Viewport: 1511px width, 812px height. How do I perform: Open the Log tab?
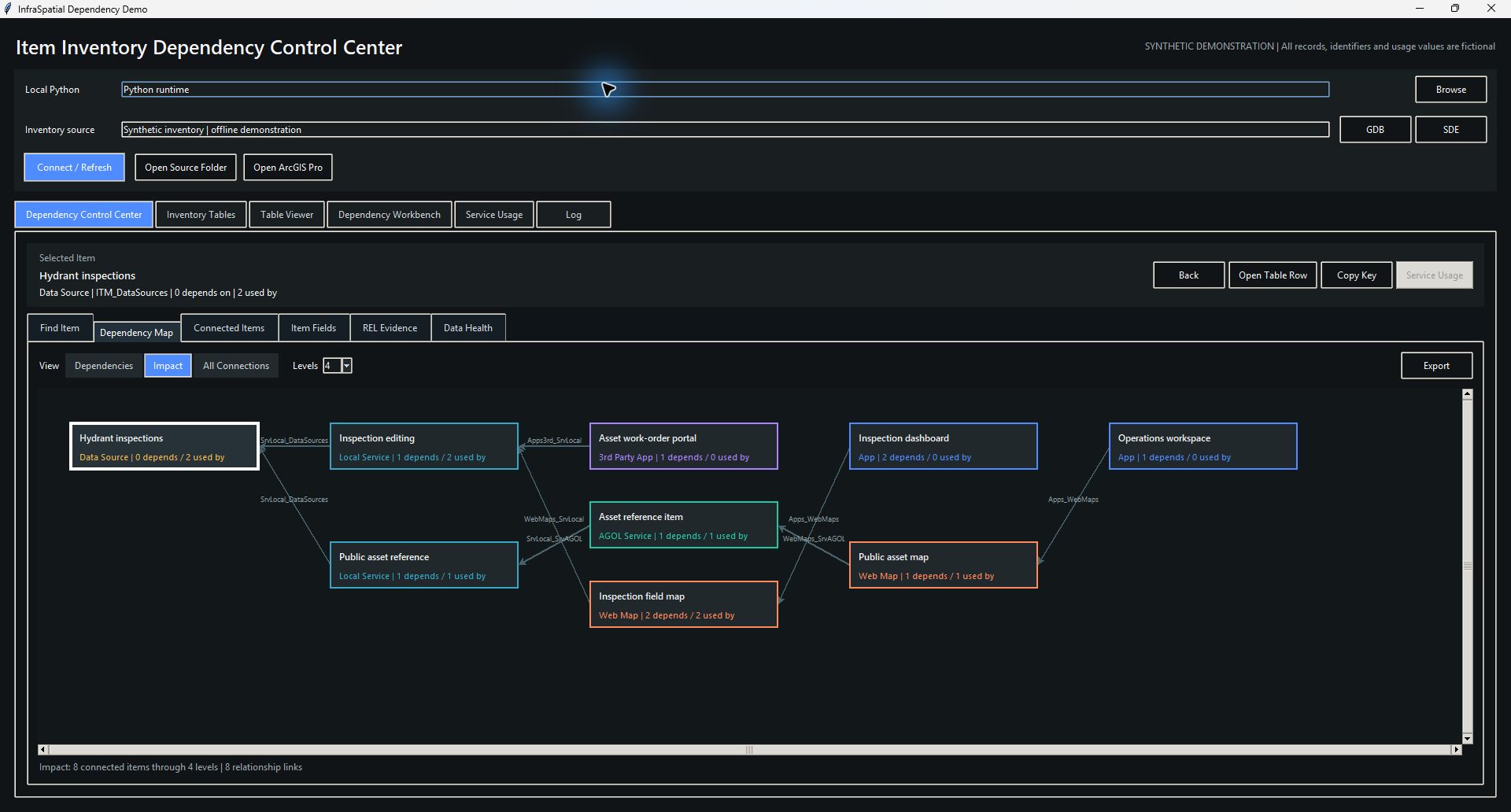tap(574, 215)
